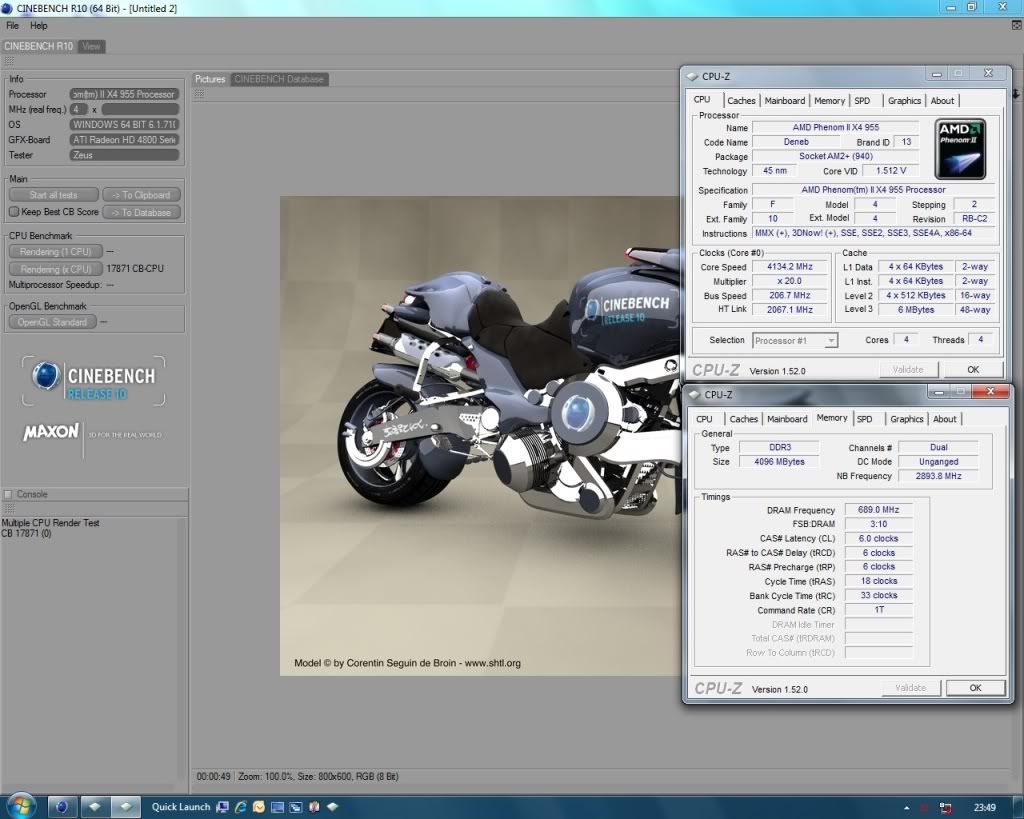Click the Tester field containing Zeus
This screenshot has height=819, width=1024.
(x=124, y=155)
